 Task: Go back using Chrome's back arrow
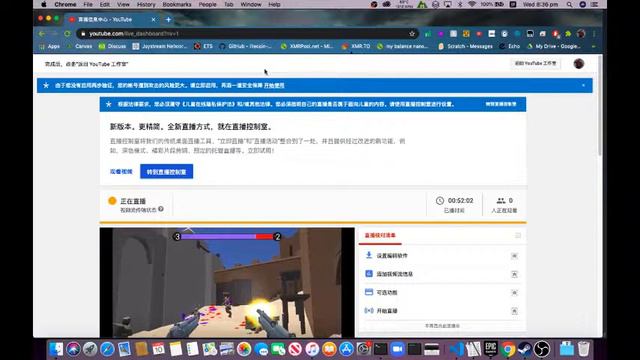click(42, 33)
